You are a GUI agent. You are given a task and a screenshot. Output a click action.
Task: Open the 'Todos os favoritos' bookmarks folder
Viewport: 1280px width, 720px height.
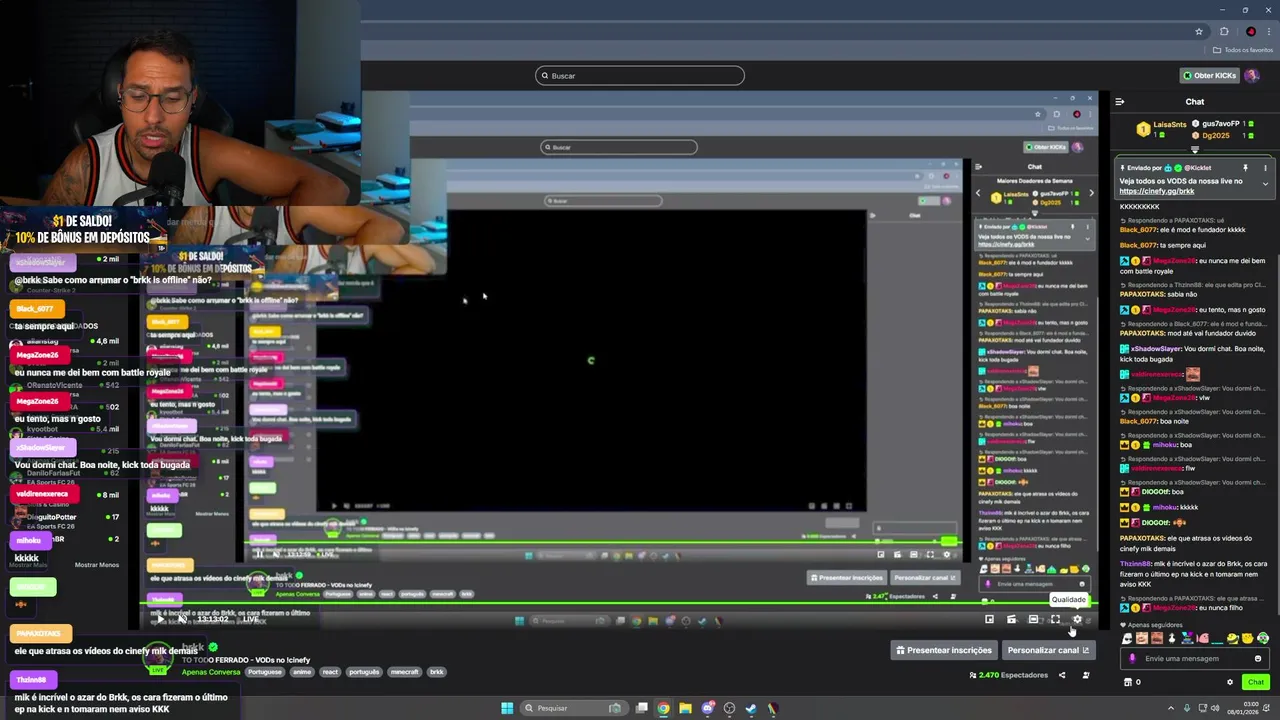(1243, 50)
